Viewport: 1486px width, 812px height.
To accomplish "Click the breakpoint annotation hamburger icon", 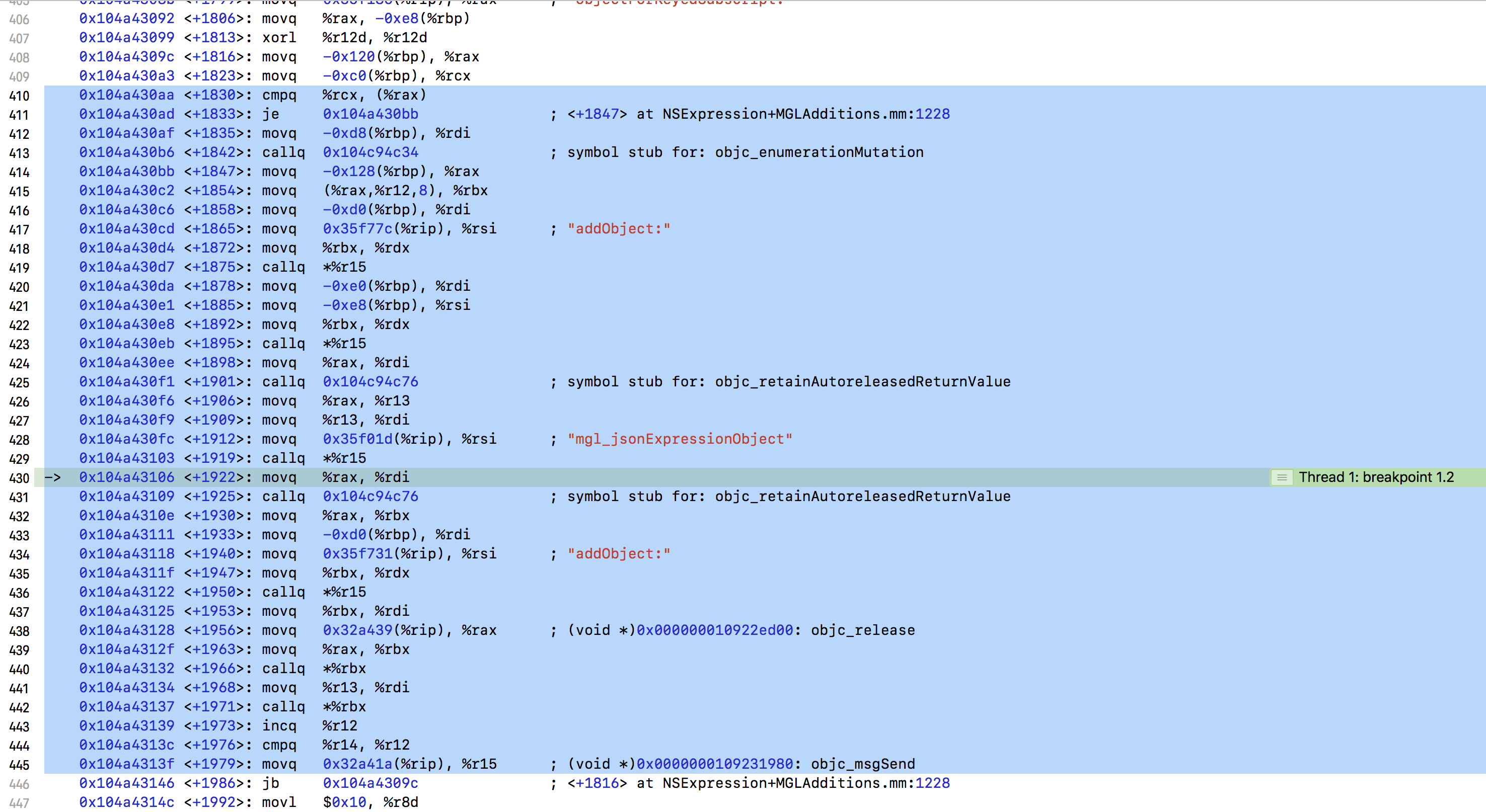I will (x=1282, y=477).
